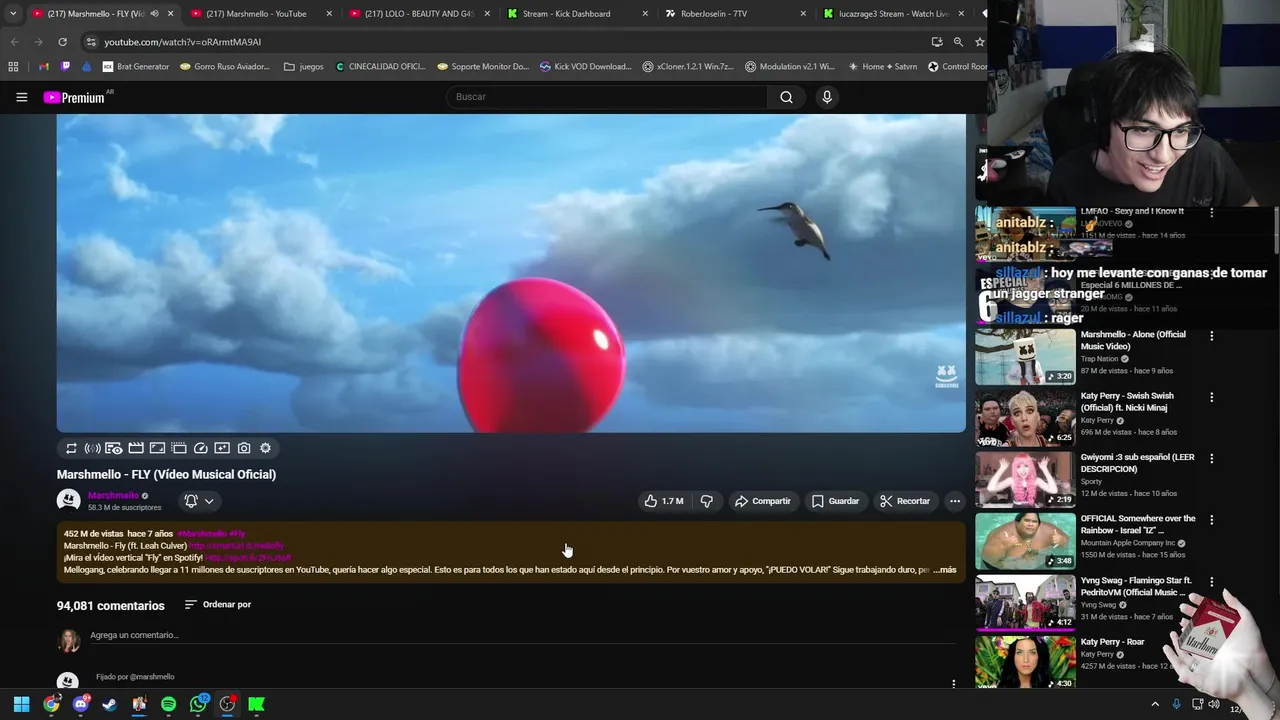The width and height of the screenshot is (1280, 720).
Task: Toggle the loop icon under the video
Action: (71, 448)
